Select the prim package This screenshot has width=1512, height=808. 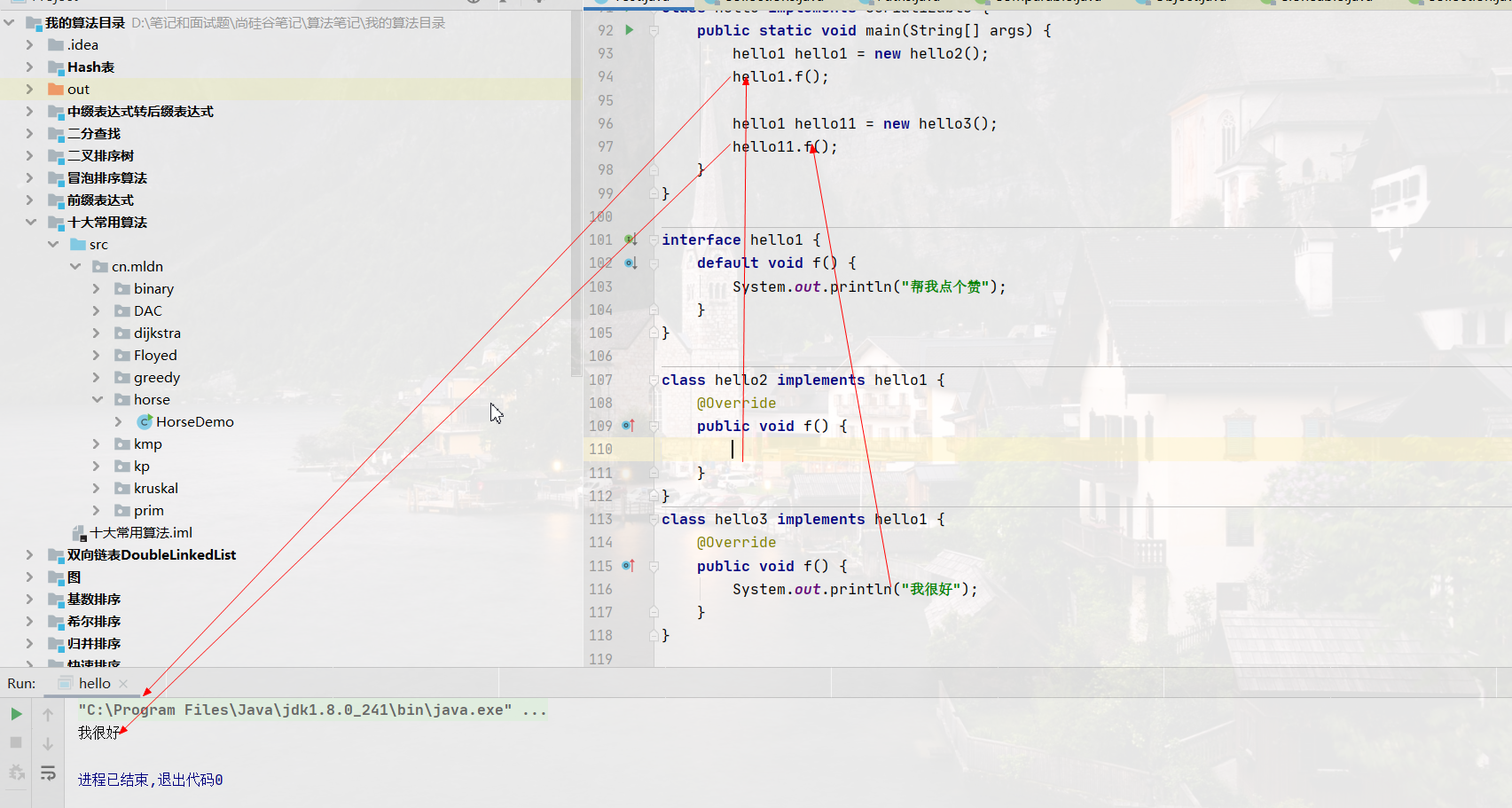(x=149, y=510)
